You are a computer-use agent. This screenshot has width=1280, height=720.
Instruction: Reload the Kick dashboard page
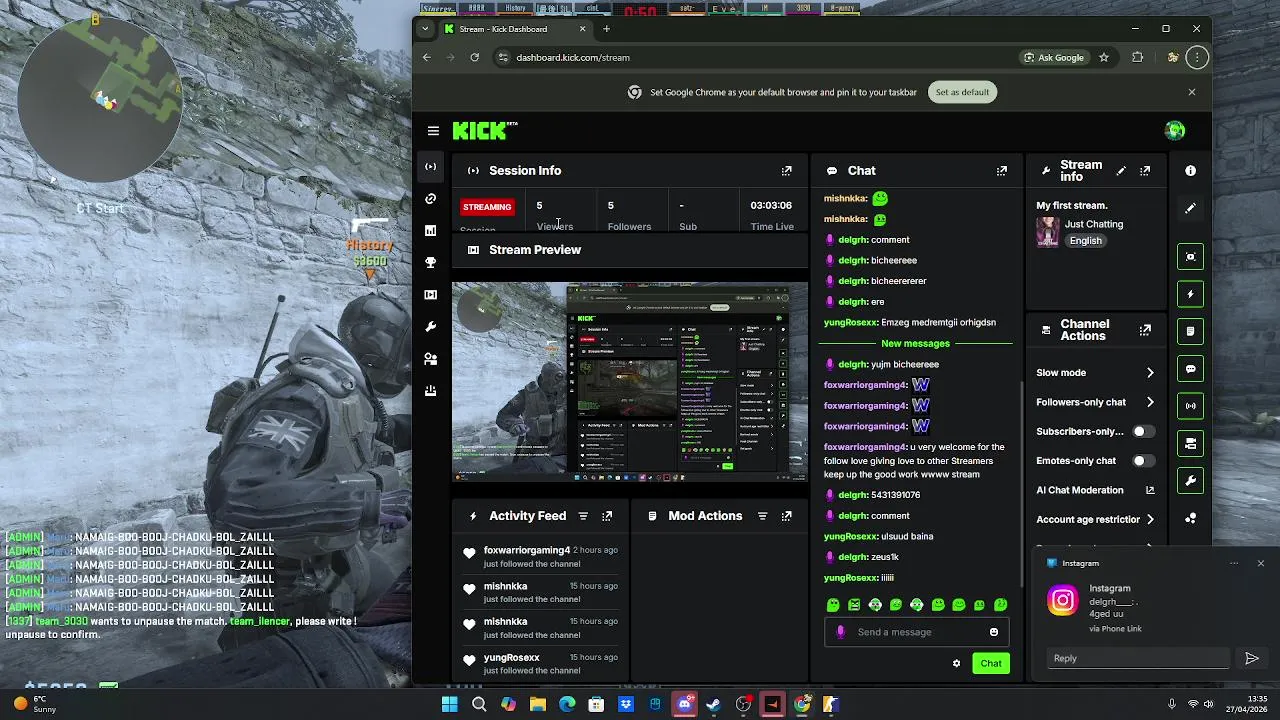475,57
